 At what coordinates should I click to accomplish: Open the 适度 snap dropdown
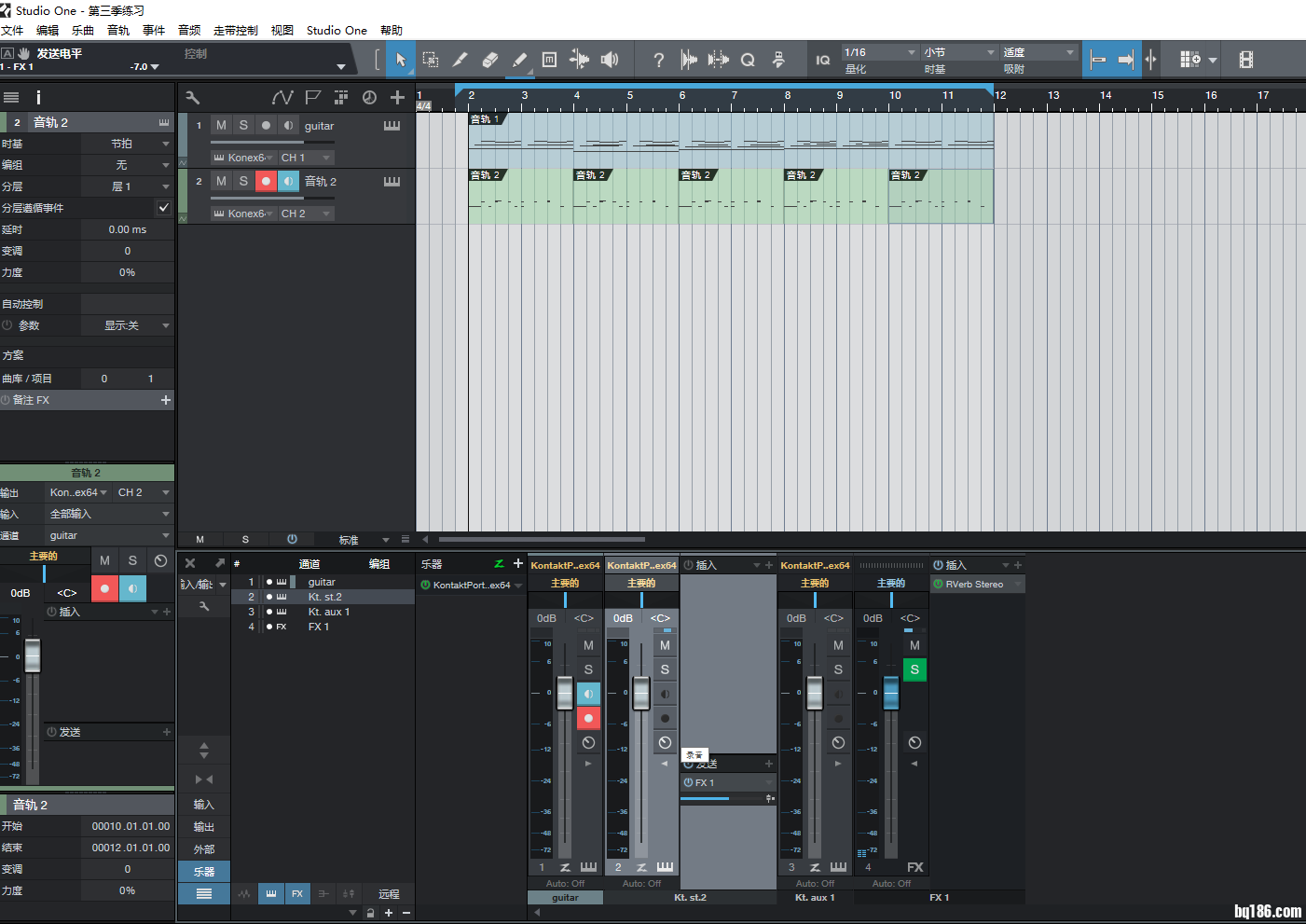point(1038,52)
